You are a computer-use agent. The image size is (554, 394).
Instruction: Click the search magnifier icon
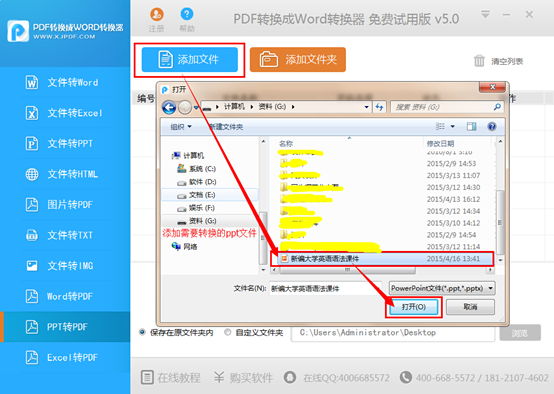pos(497,107)
